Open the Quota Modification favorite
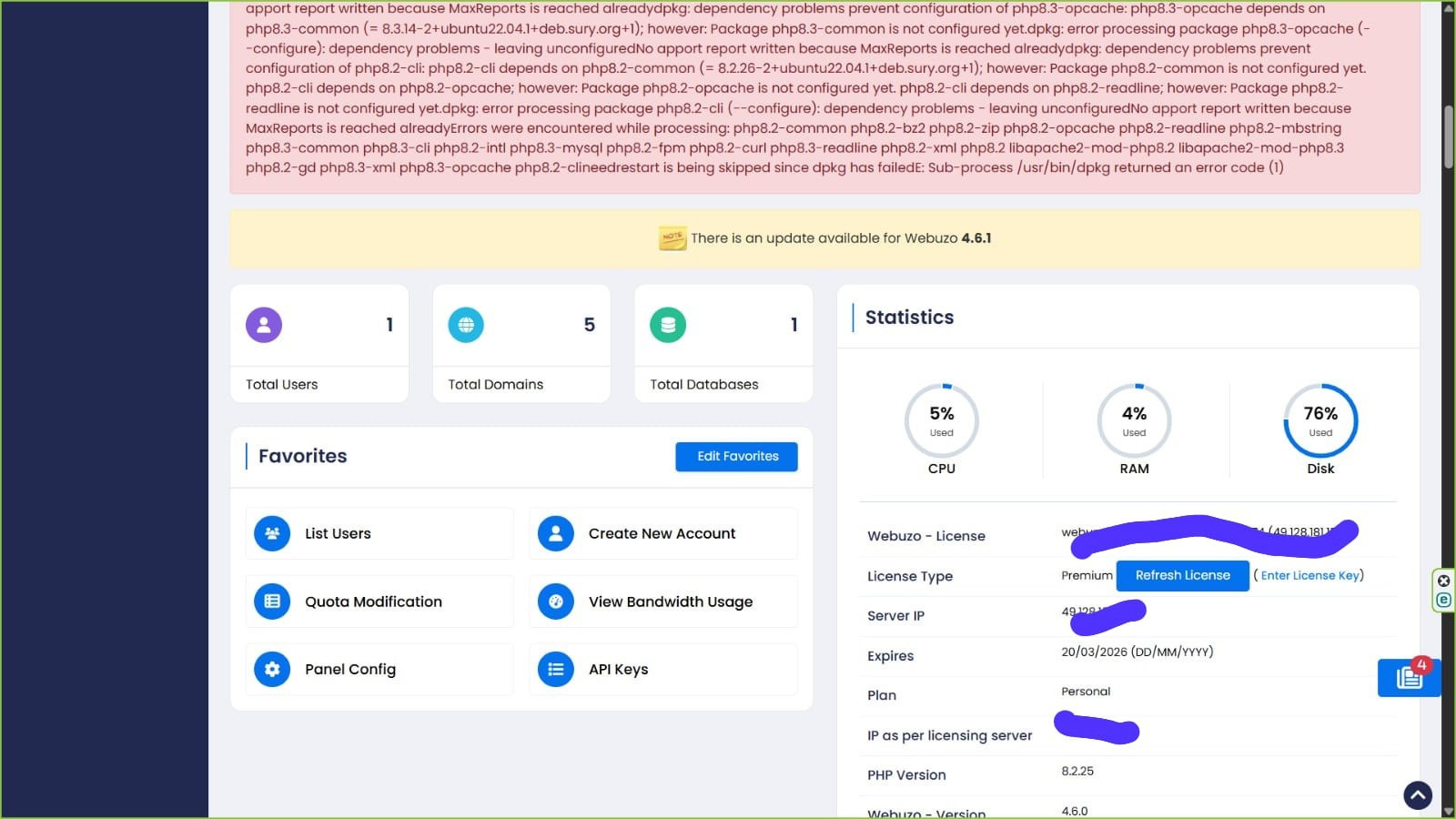1456x819 pixels. (x=379, y=602)
